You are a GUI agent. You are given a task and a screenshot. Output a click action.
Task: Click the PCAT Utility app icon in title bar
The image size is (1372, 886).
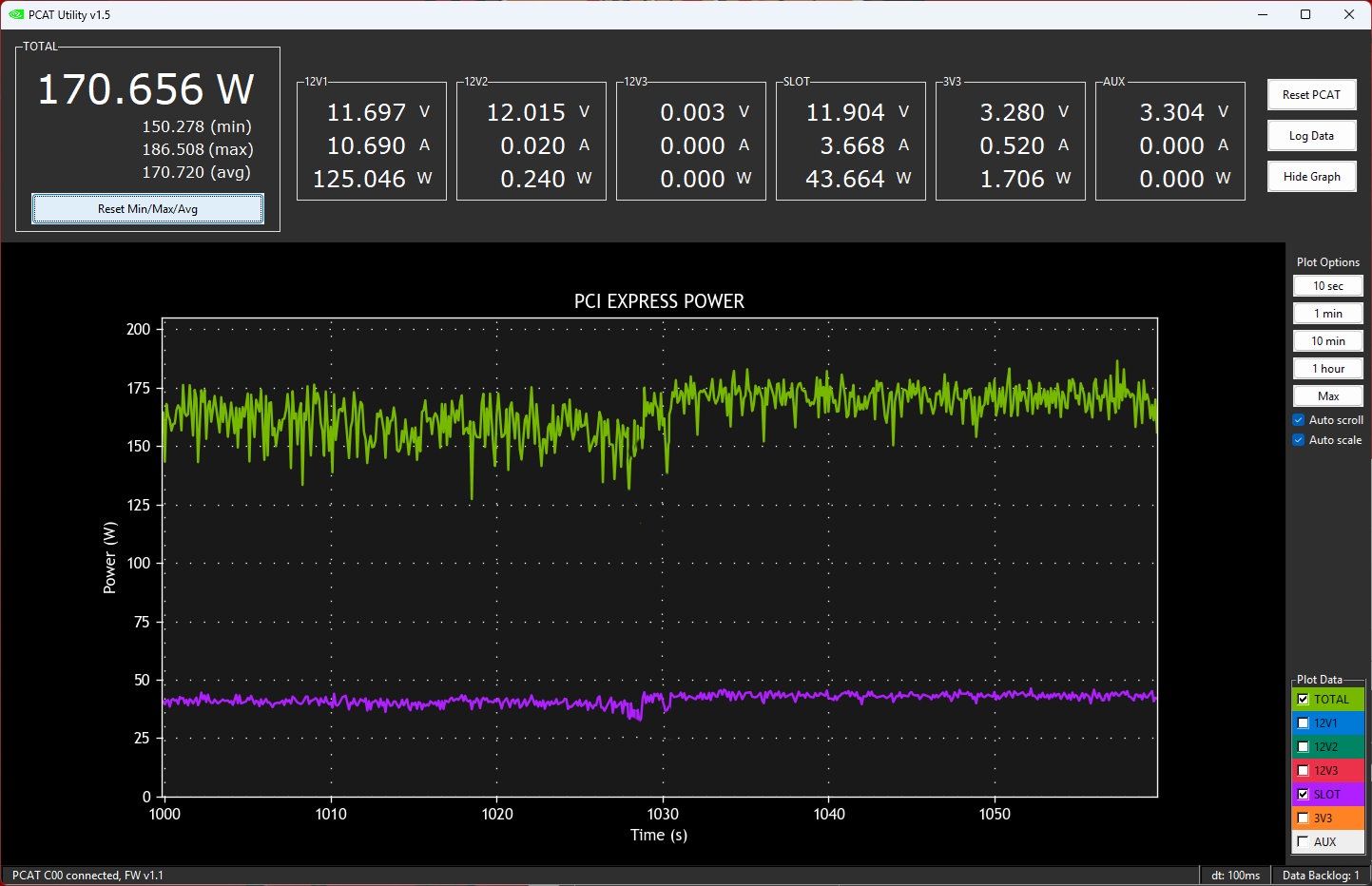16,14
